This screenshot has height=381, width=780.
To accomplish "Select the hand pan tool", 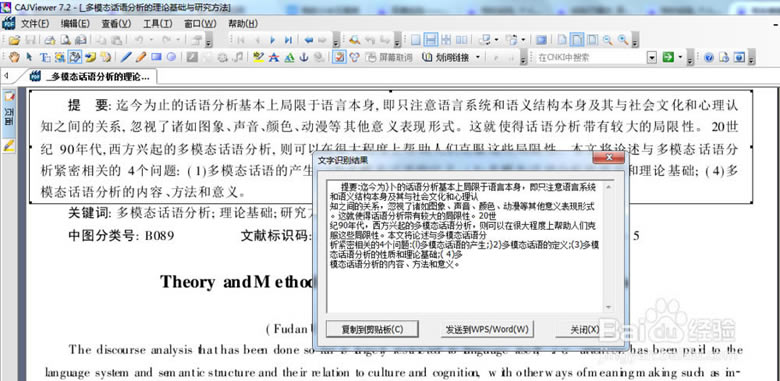I will pyautogui.click(x=14, y=57).
